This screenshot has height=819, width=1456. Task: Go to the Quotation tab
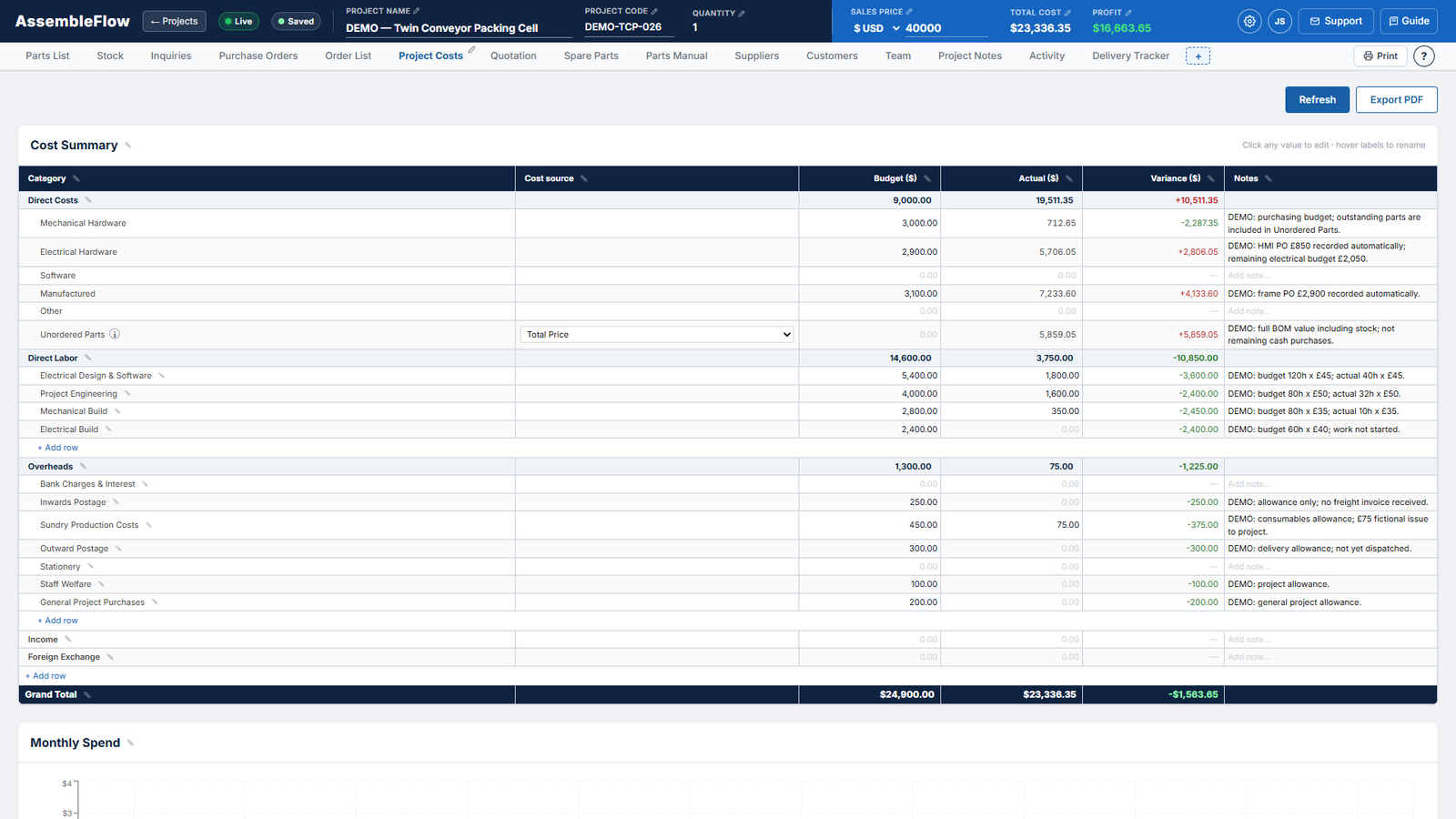tap(513, 56)
